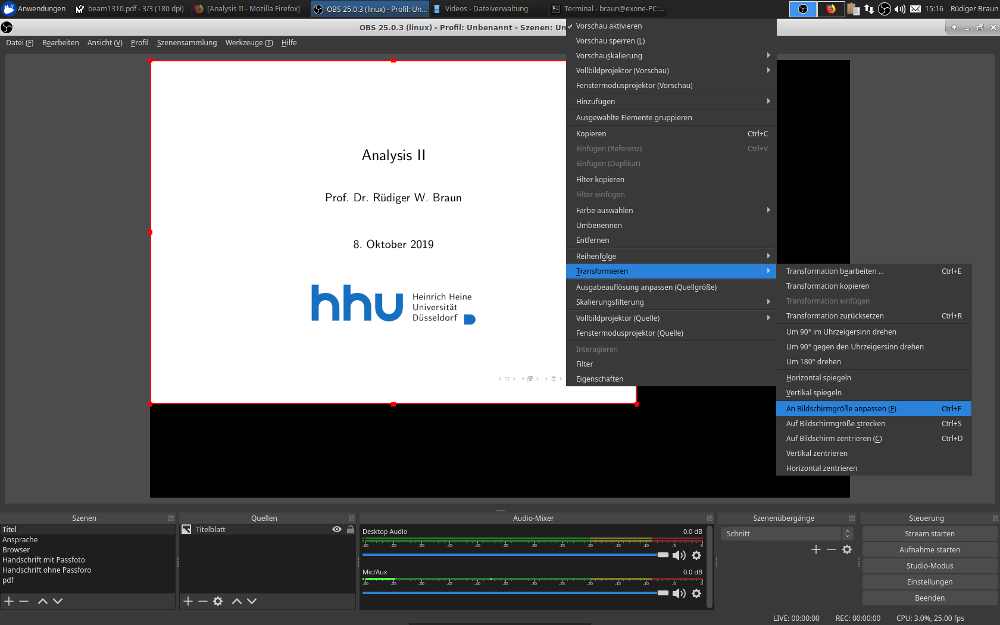Open the Werkzeuge menu
The height and width of the screenshot is (625, 1000).
249,43
